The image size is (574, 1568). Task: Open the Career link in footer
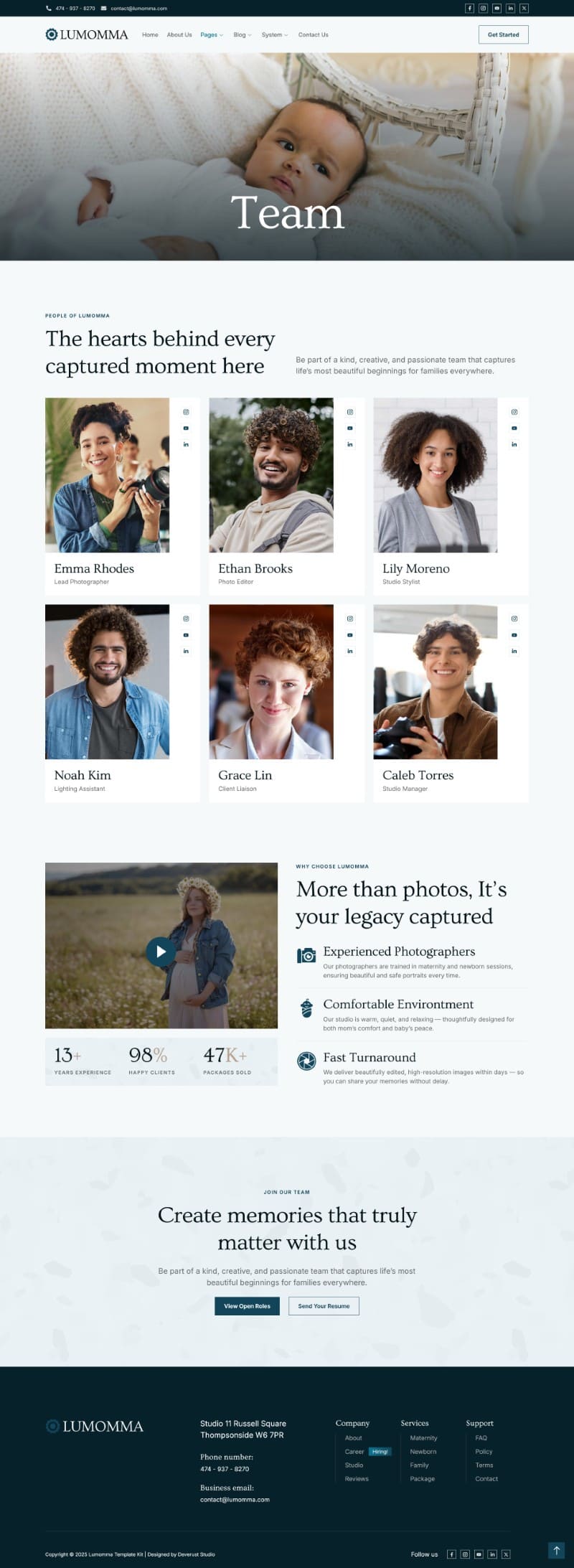(x=354, y=1451)
